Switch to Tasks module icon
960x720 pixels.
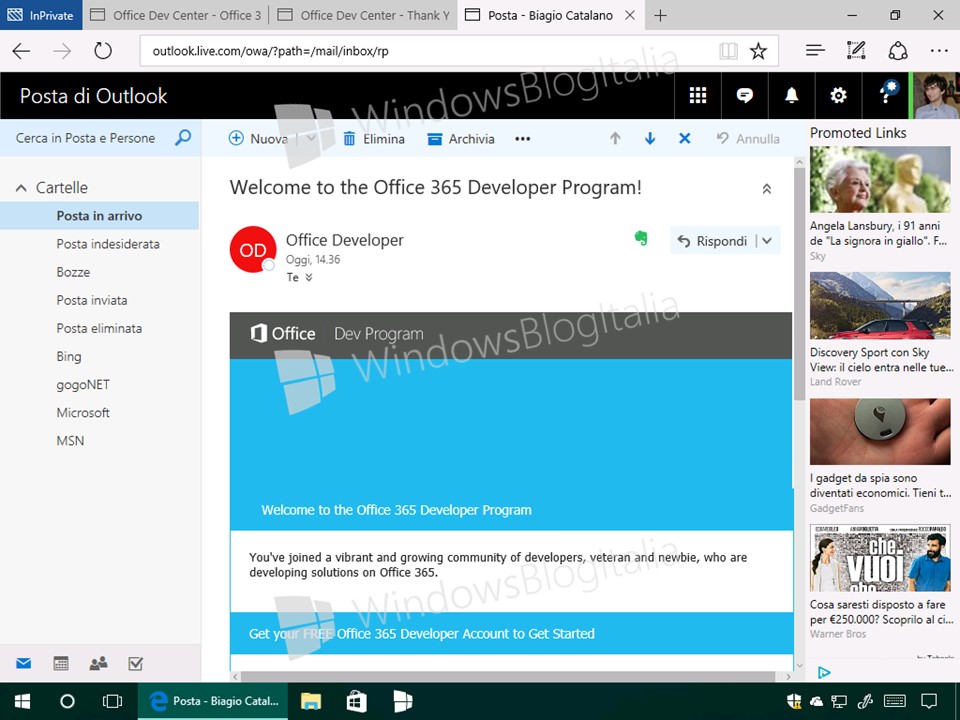(135, 664)
